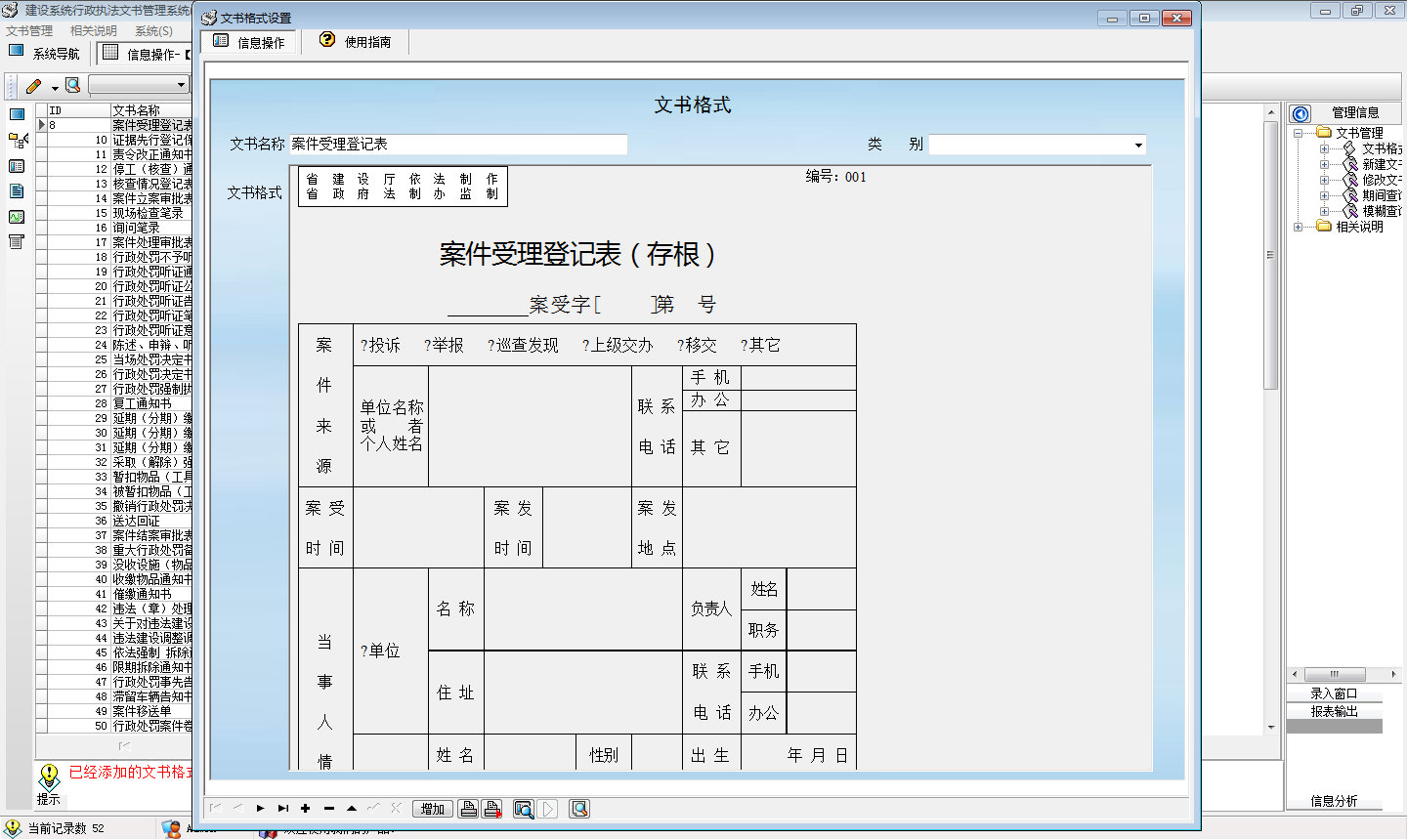Image resolution: width=1407 pixels, height=840 pixels.
Task: Click the ?移交 option in the form
Action: 697,346
